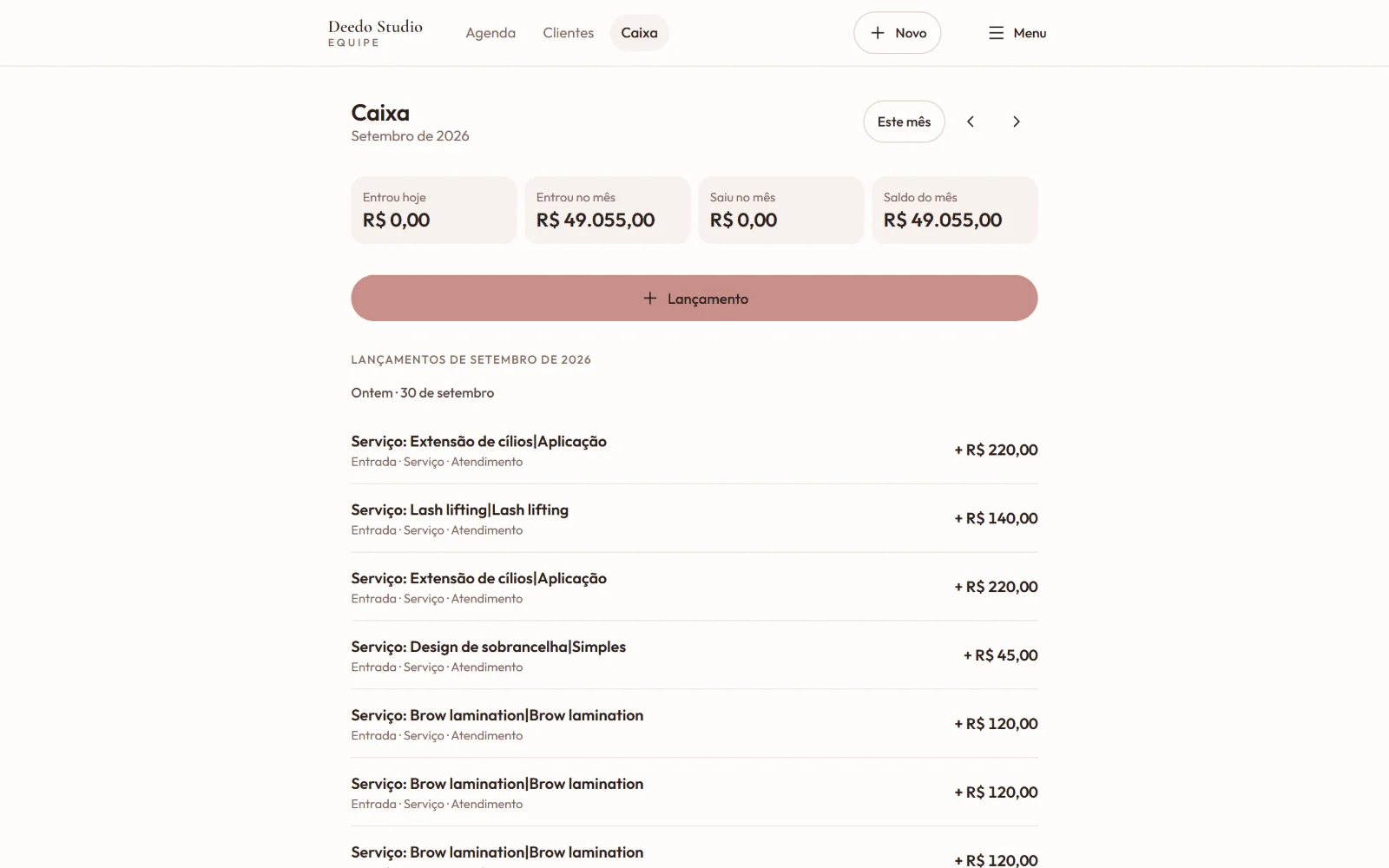Open the Lash lifting entry of R$ 140,00
Viewport: 1389px width, 868px height.
pos(694,518)
